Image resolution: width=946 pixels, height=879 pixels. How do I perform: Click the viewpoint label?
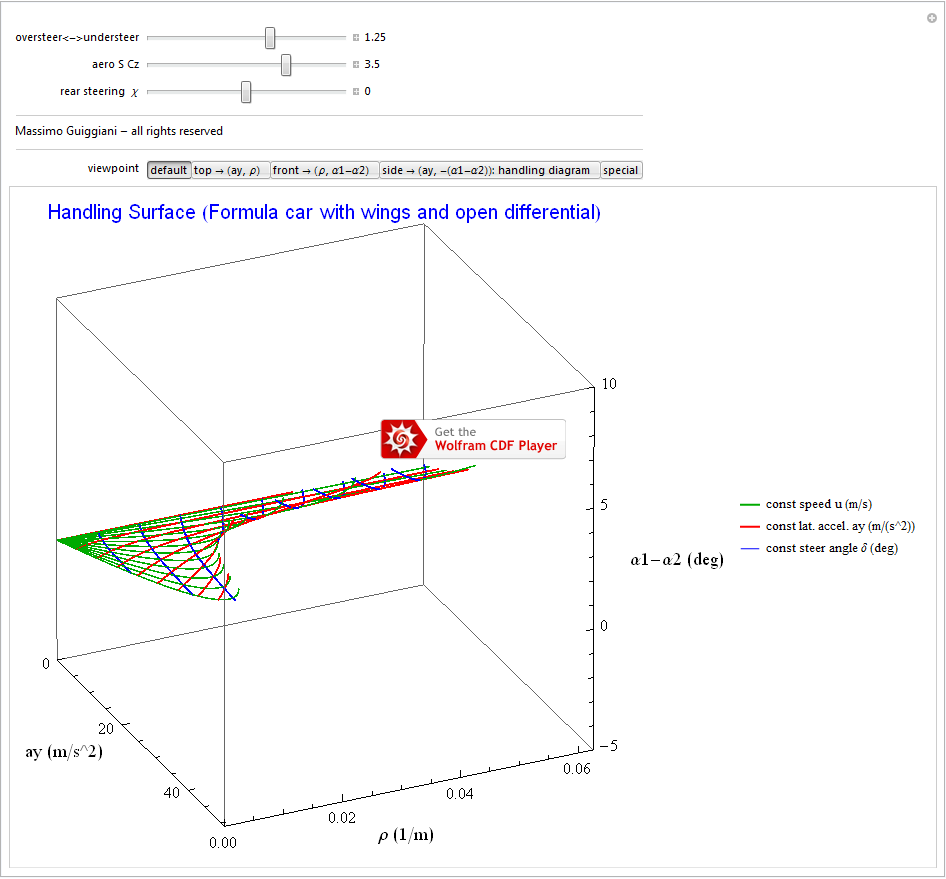pyautogui.click(x=113, y=168)
